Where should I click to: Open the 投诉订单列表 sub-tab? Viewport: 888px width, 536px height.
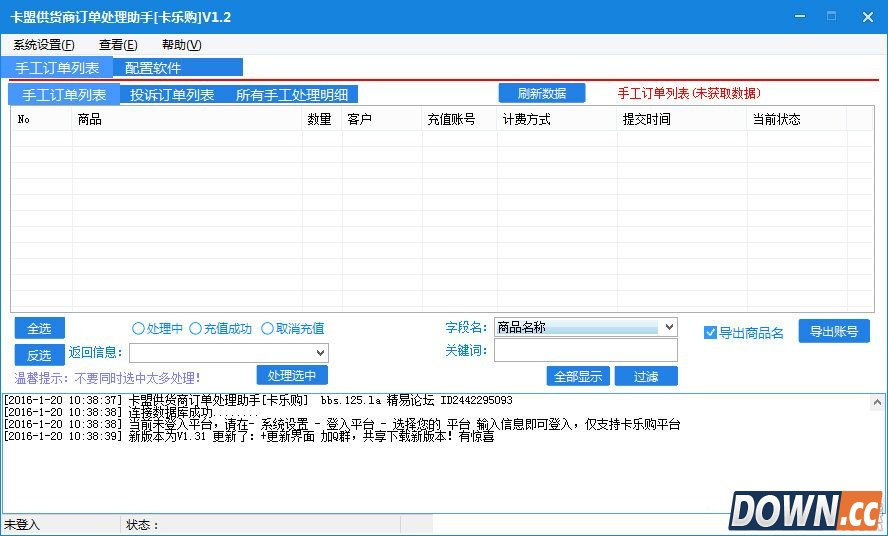pos(172,95)
